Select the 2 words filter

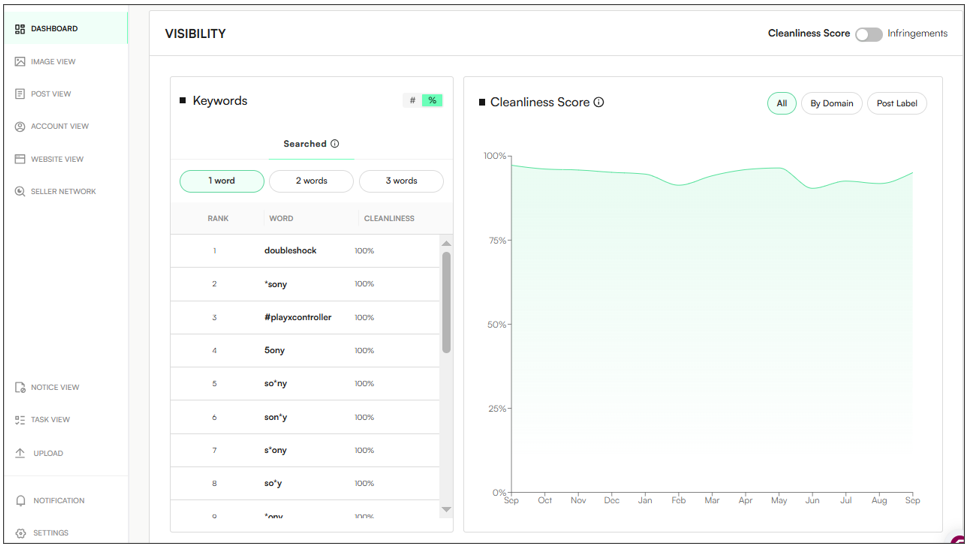[311, 181]
